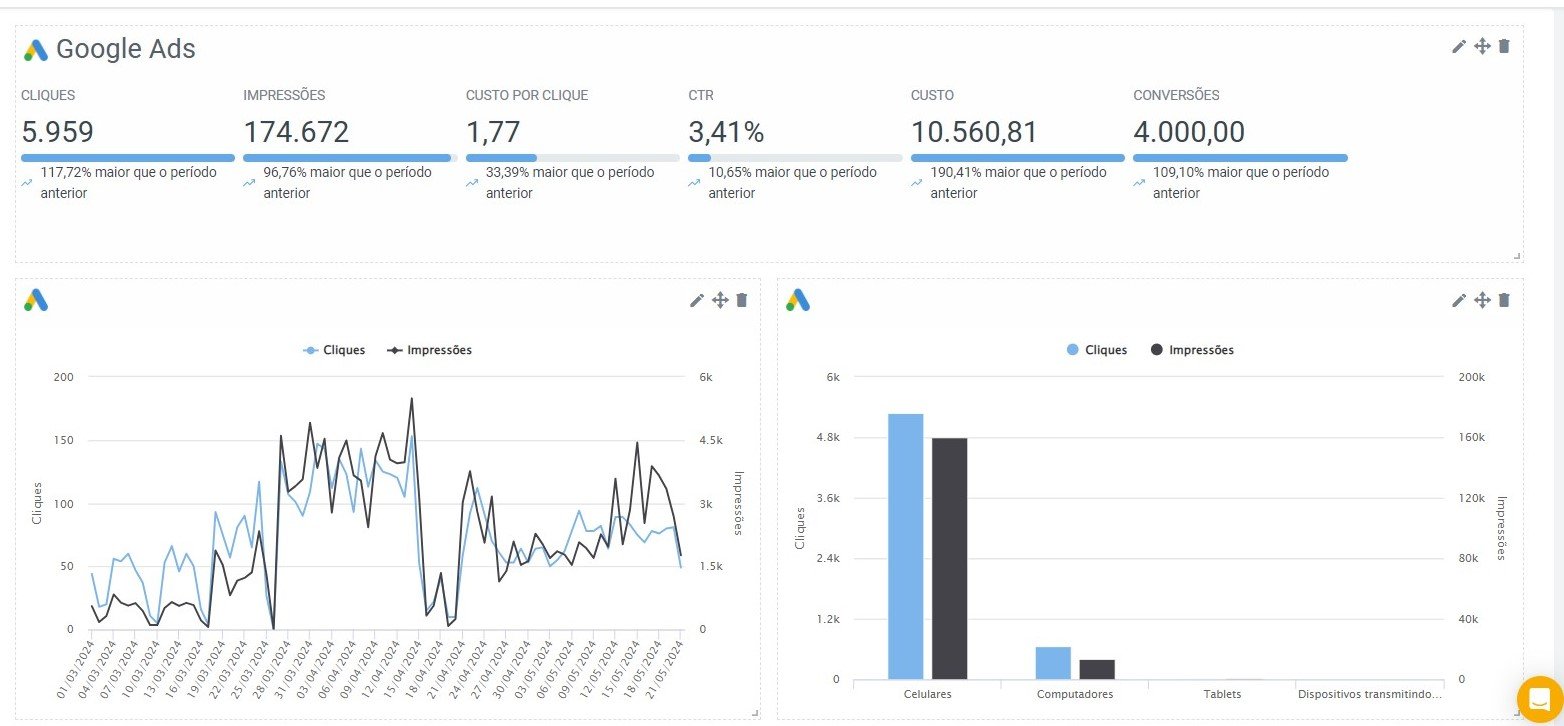Click the Google Ads logo beside the header title

pos(36,50)
